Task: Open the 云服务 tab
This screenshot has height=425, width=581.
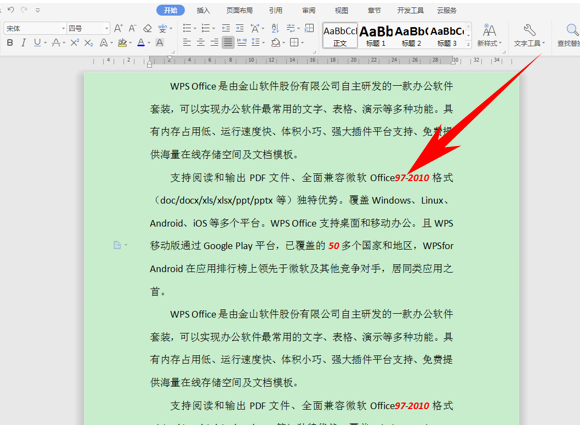Action: point(446,10)
